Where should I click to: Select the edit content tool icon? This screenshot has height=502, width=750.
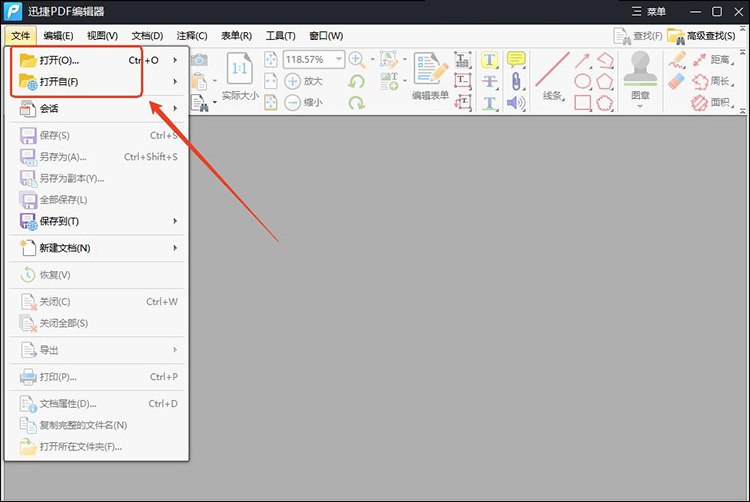[389, 60]
